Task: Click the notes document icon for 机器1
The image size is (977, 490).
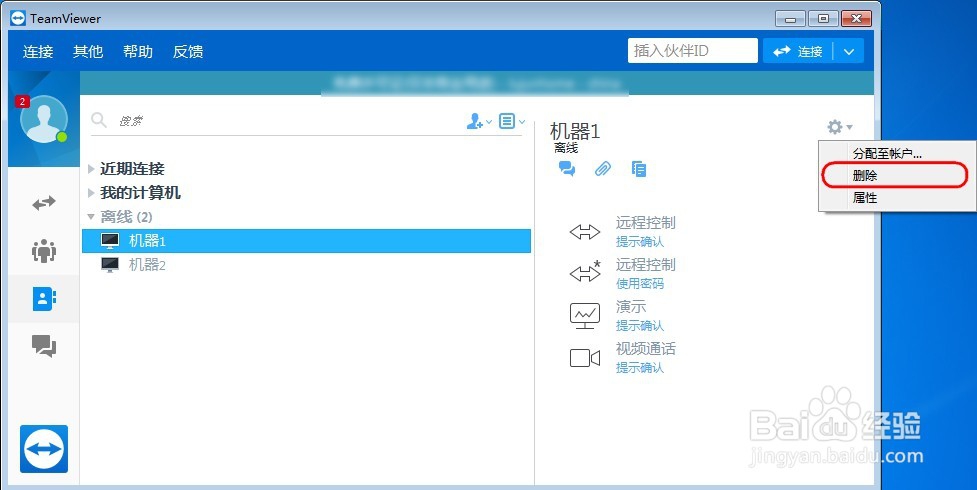Action: (x=639, y=168)
